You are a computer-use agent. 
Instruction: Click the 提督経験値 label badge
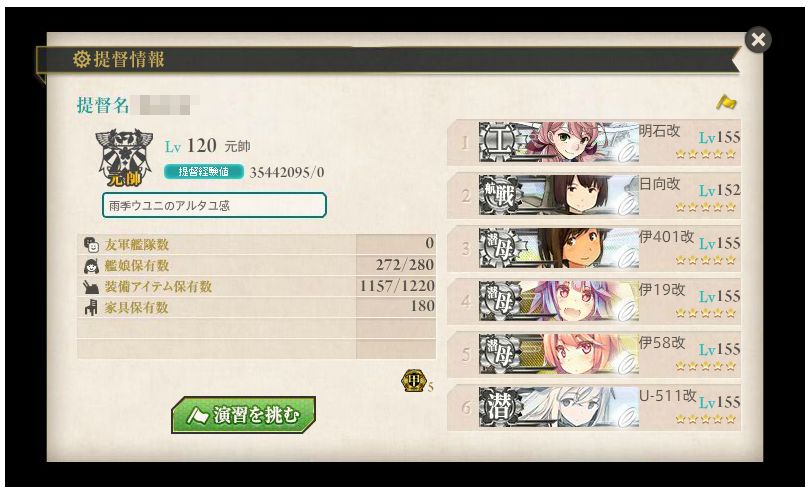coord(204,172)
